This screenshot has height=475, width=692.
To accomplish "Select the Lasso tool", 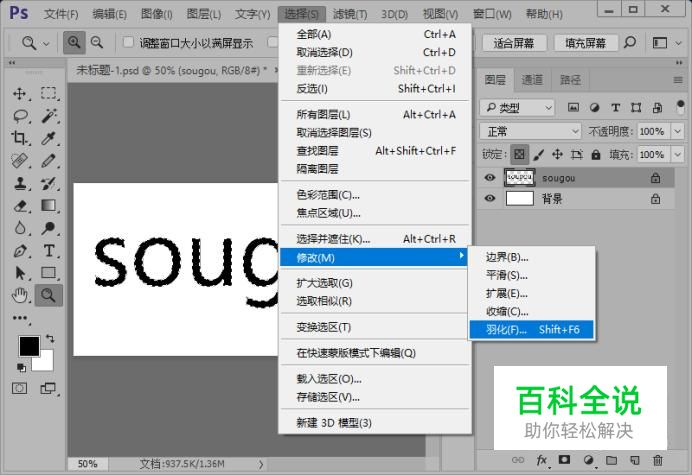I will [x=20, y=116].
